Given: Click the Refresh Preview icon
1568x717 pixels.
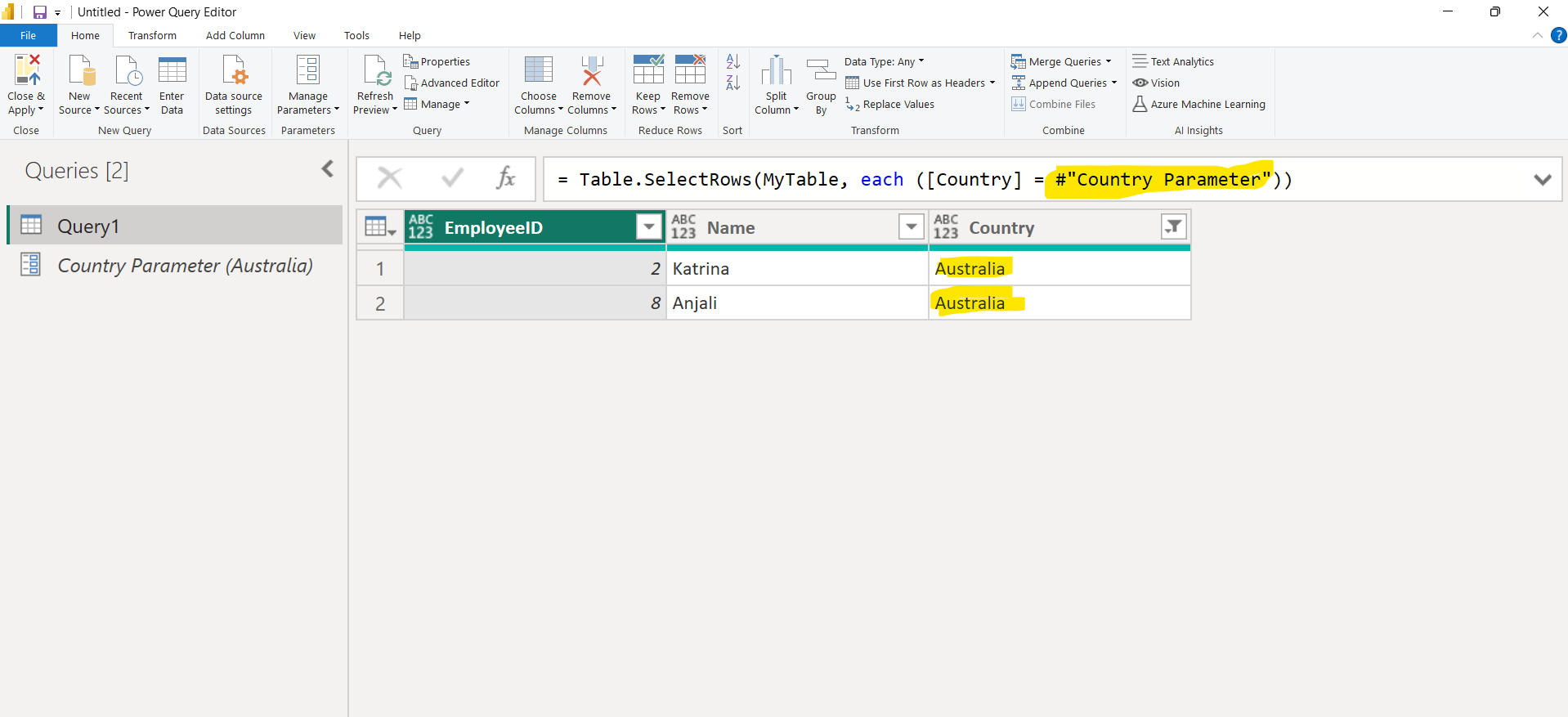Looking at the screenshot, I should point(376,71).
